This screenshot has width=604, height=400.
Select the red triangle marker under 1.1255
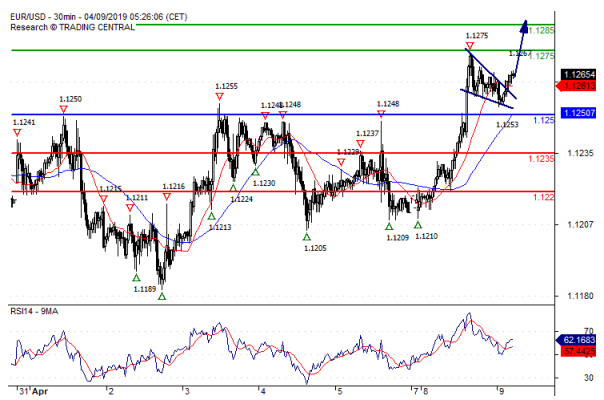tap(219, 98)
